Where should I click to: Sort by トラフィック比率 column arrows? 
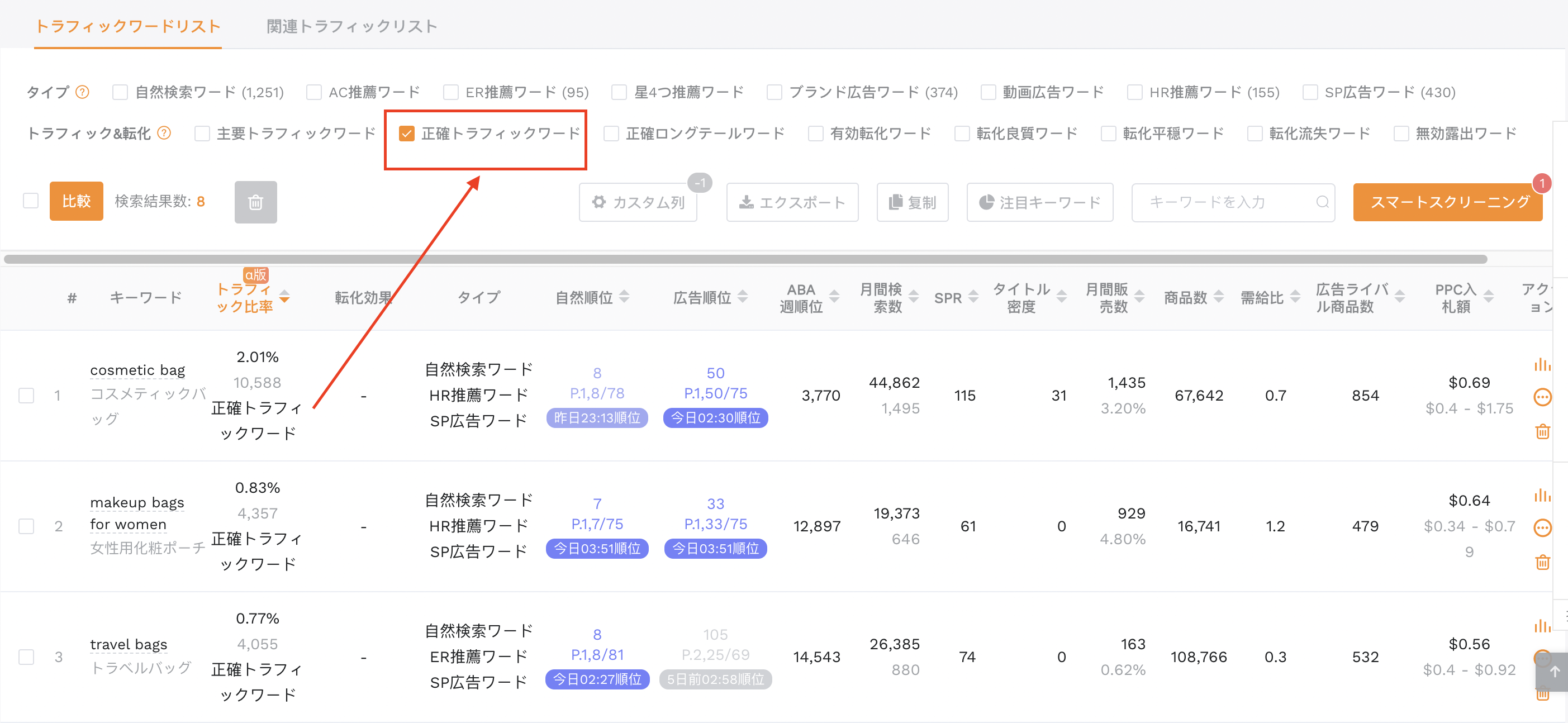point(284,297)
